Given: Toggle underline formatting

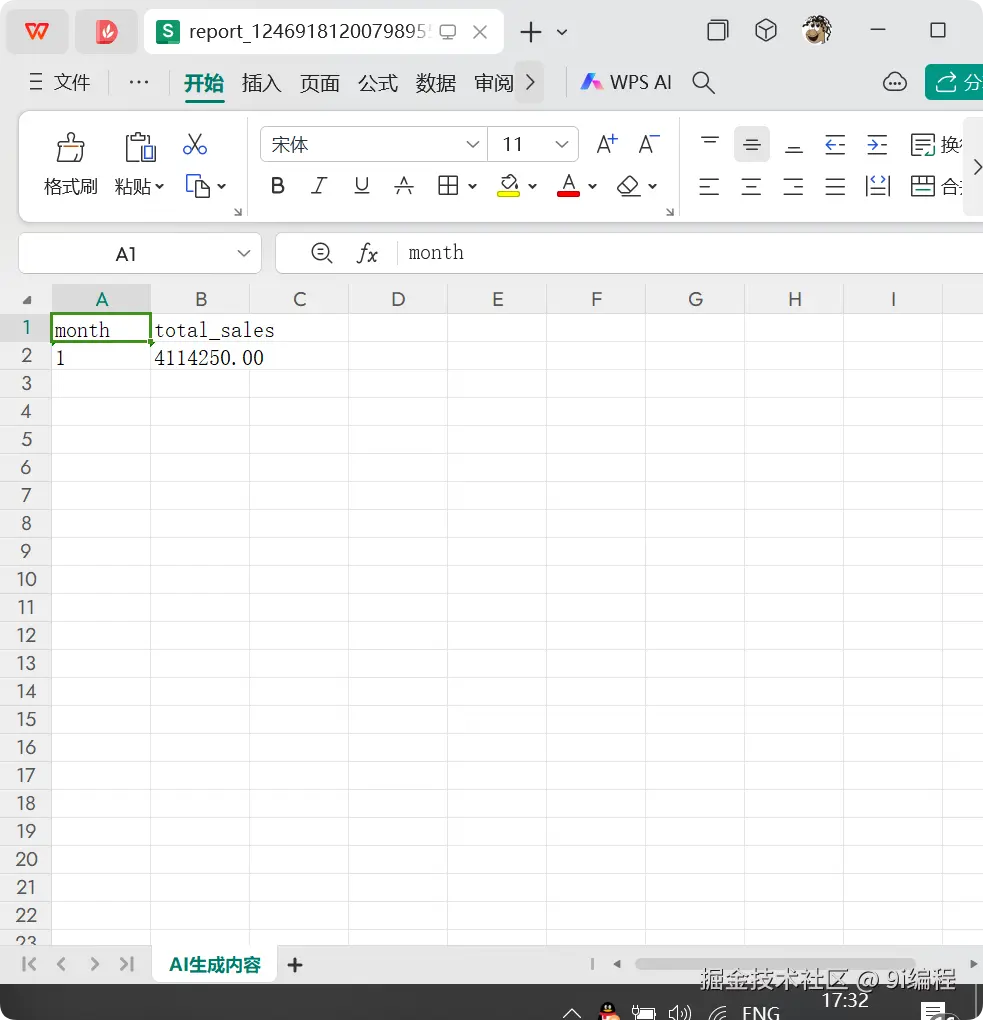Looking at the screenshot, I should click(362, 186).
